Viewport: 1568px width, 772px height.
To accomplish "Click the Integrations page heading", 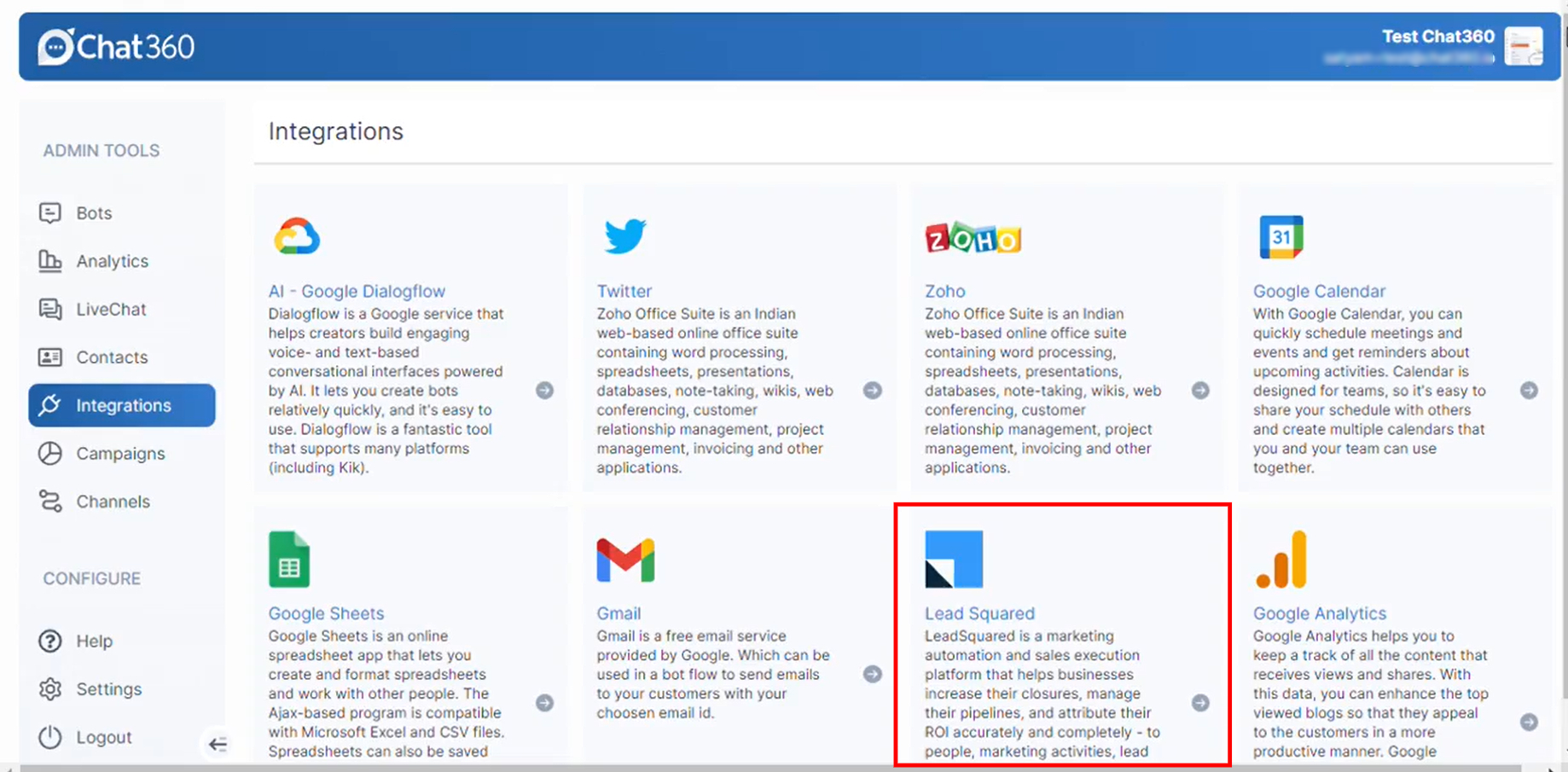I will click(x=335, y=131).
